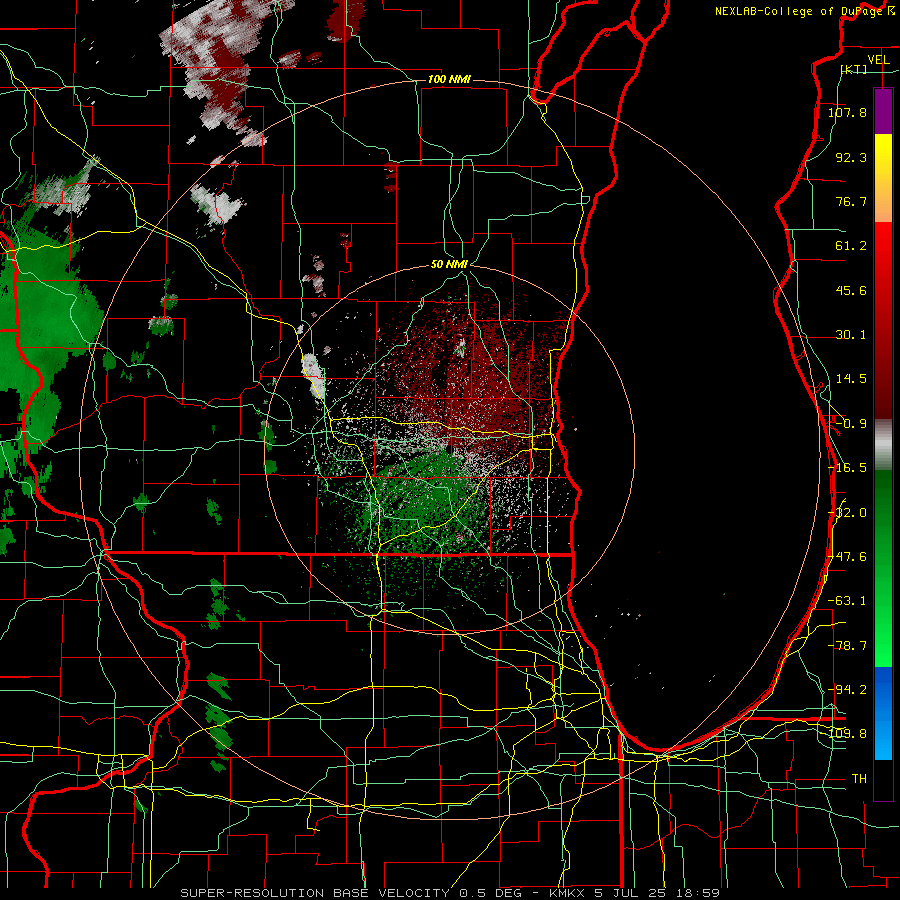
Task: Select the 14.5 value on velocity scale
Action: click(x=851, y=379)
